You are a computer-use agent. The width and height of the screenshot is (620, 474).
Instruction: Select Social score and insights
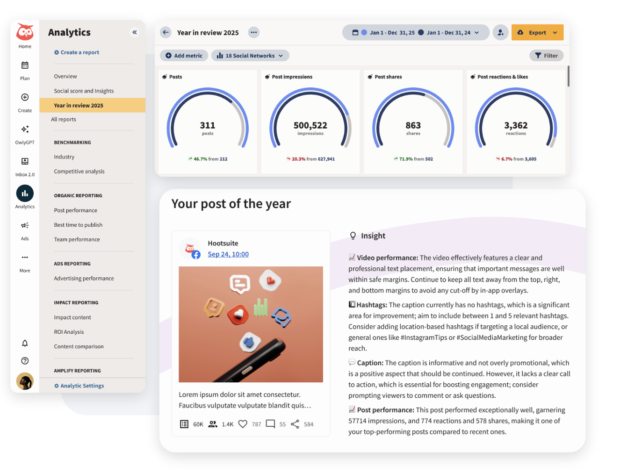[x=84, y=91]
